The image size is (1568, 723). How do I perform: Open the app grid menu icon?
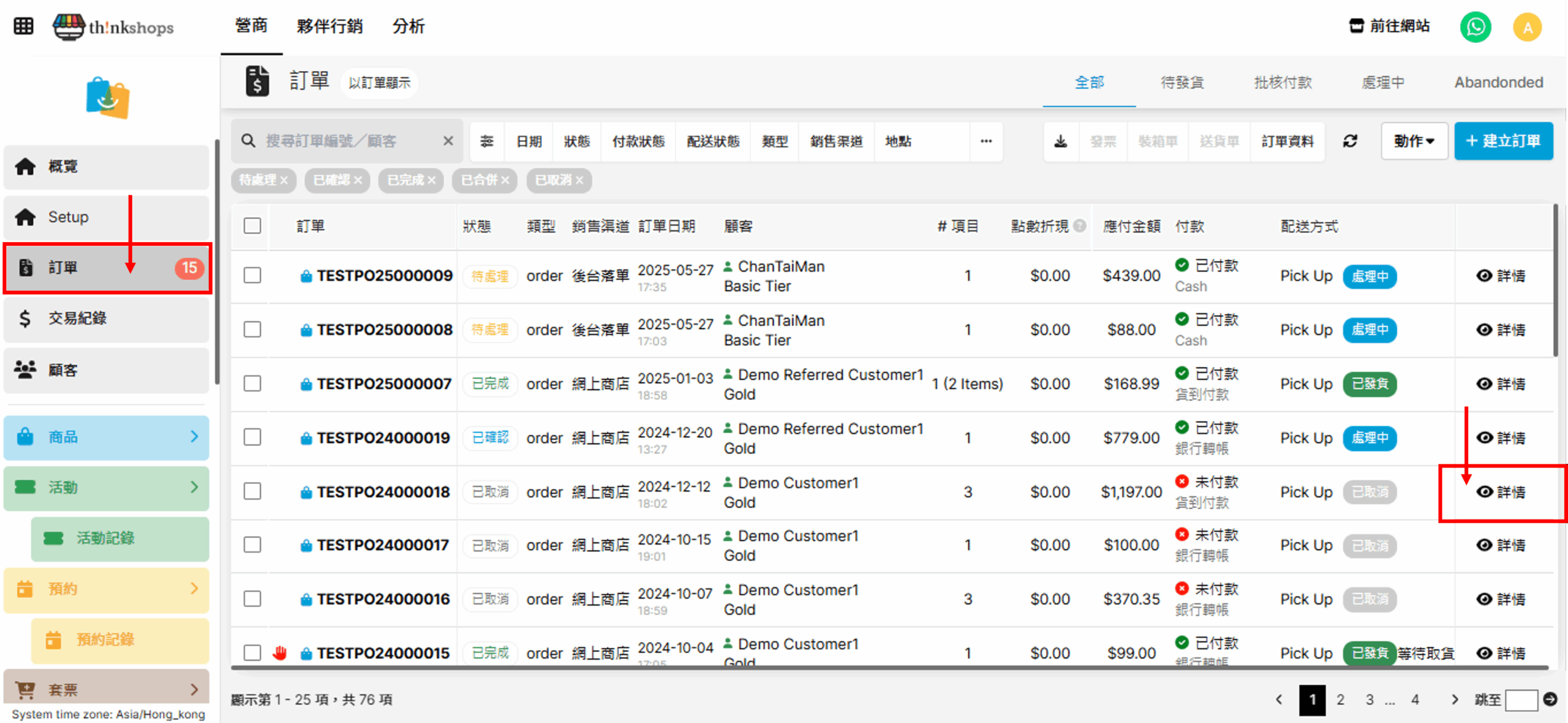click(23, 26)
